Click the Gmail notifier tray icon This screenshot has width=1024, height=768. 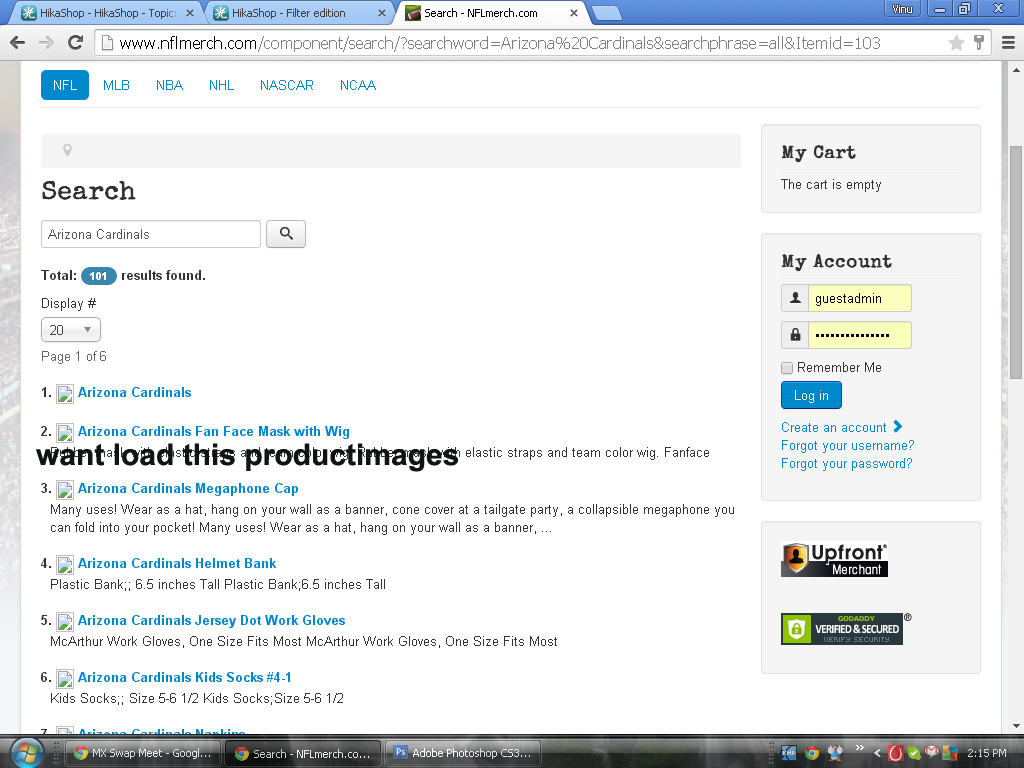pyautogui.click(x=932, y=752)
